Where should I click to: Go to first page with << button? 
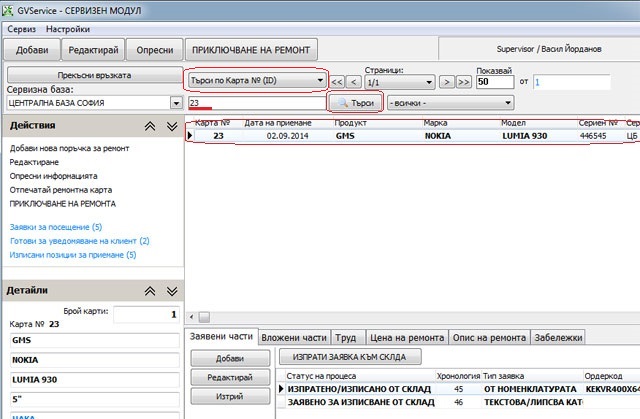coord(337,82)
